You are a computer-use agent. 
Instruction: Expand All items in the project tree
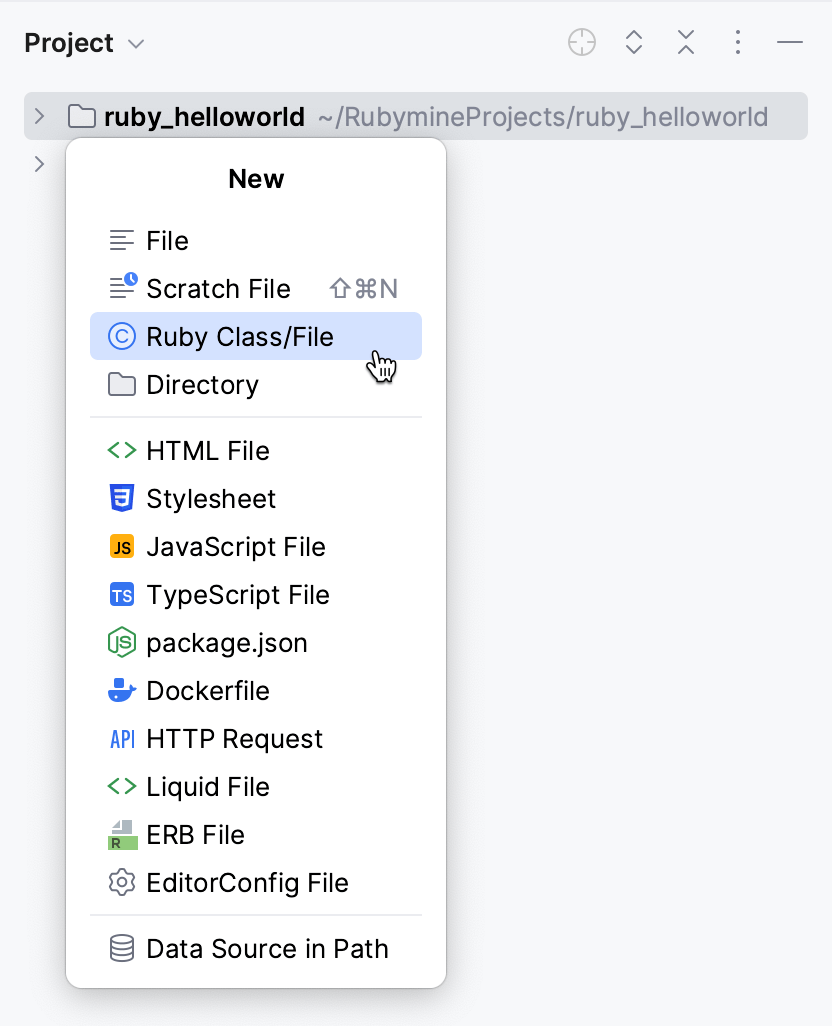633,42
